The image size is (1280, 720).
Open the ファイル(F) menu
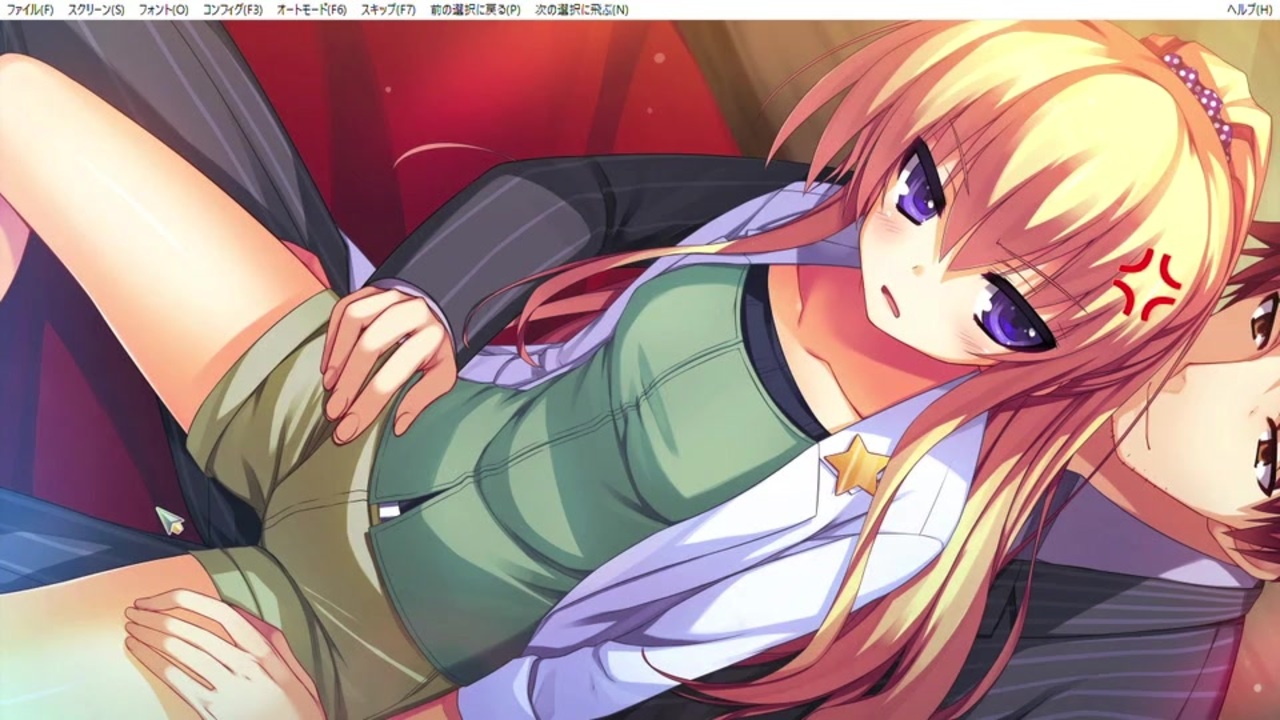[x=30, y=10]
